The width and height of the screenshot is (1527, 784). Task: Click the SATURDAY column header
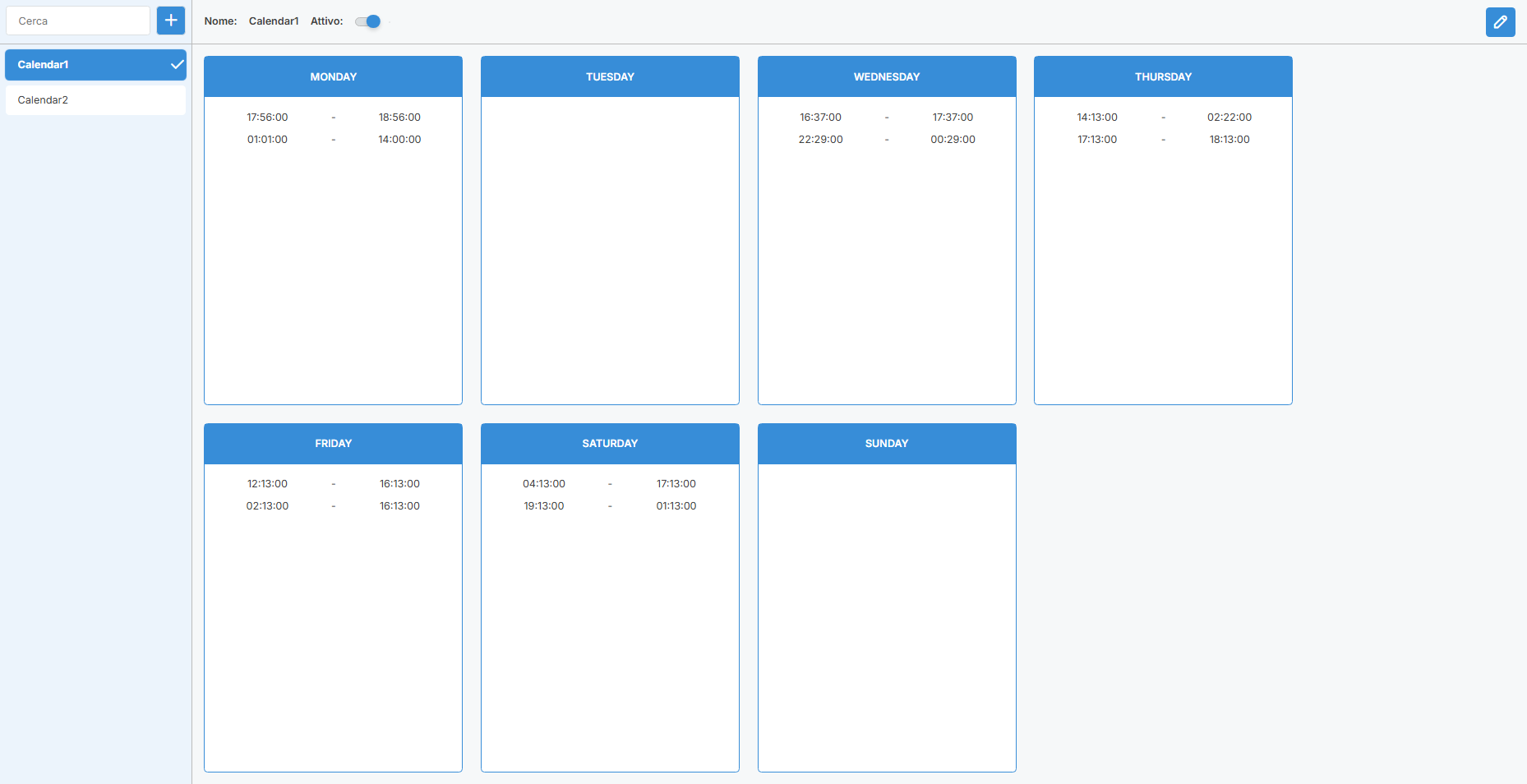[x=610, y=444]
